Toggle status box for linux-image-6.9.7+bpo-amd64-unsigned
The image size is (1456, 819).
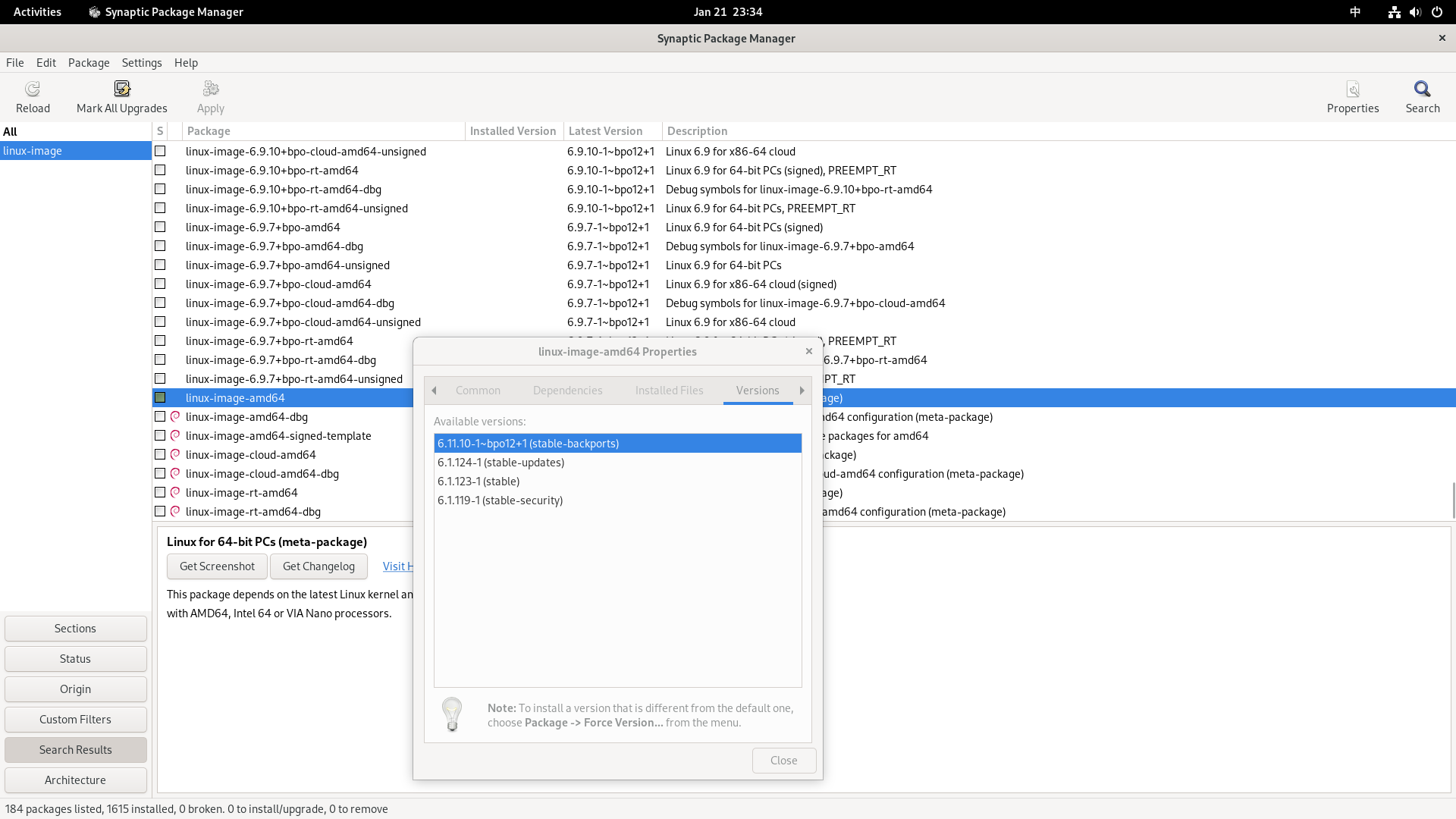(x=160, y=265)
